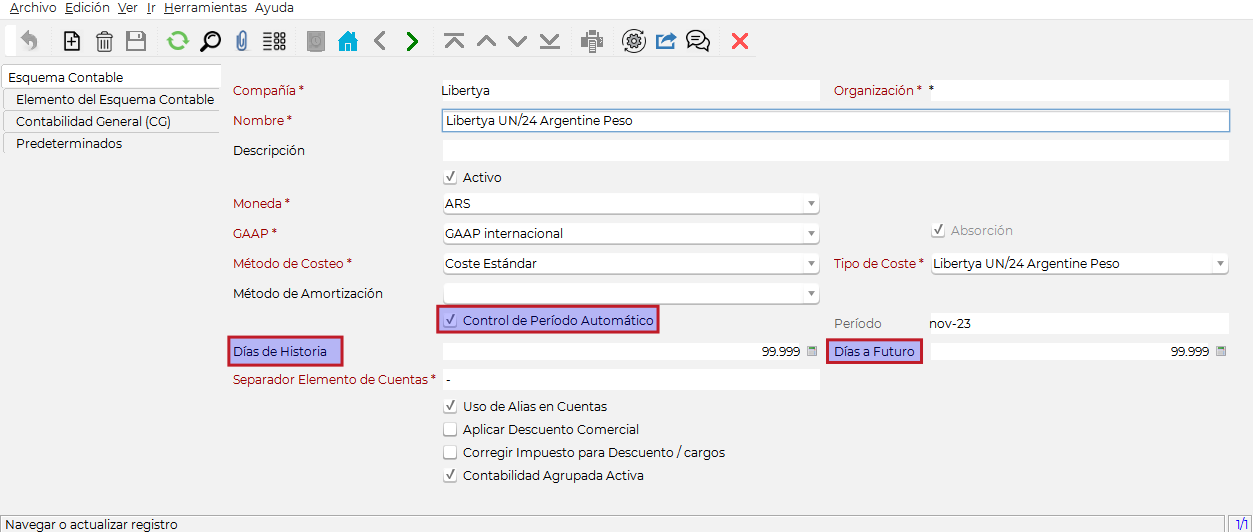This screenshot has height=532, width=1253.
Task: Open the Ver menu
Action: (x=127, y=7)
